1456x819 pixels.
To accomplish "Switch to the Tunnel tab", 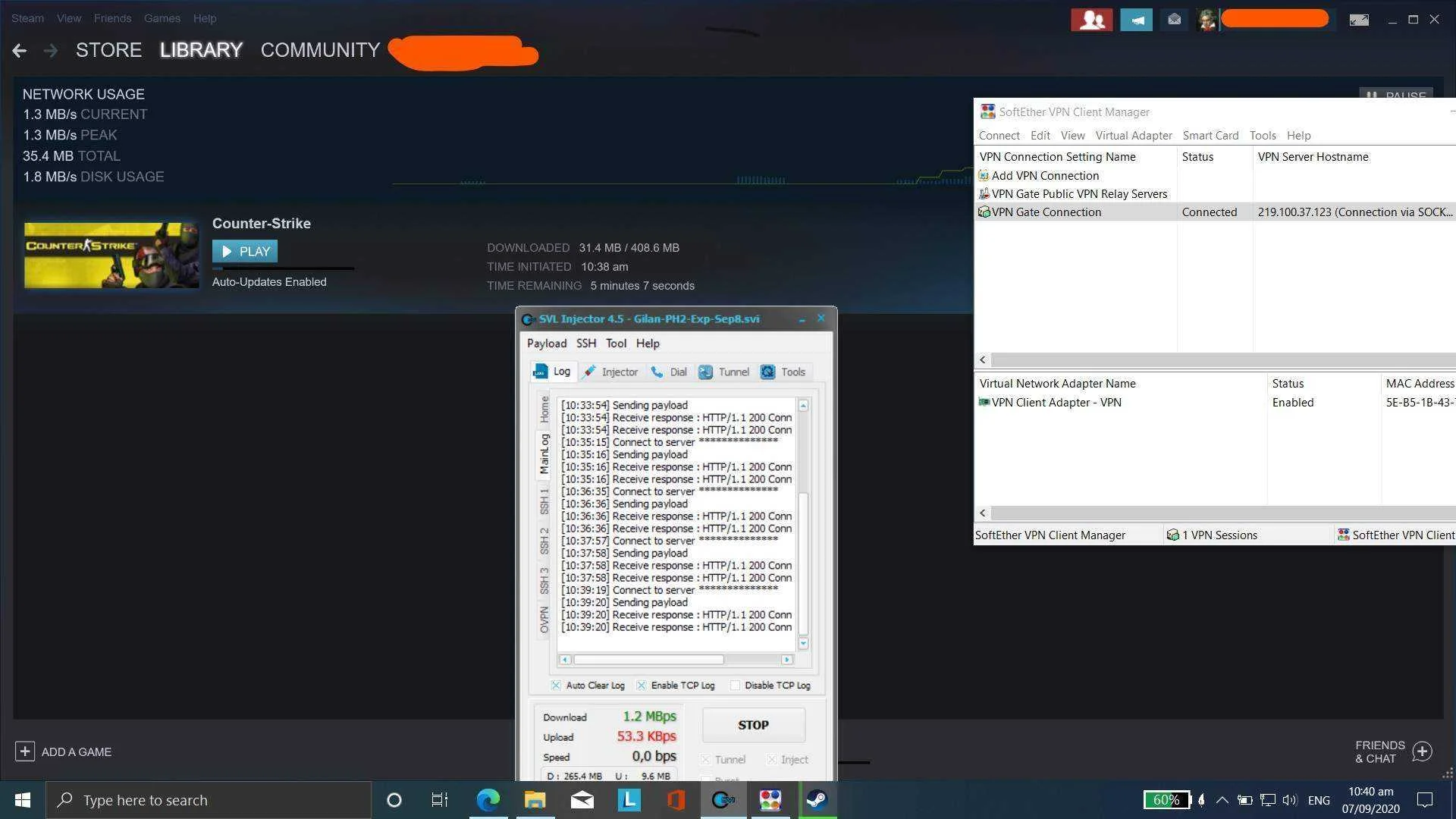I will [x=724, y=372].
